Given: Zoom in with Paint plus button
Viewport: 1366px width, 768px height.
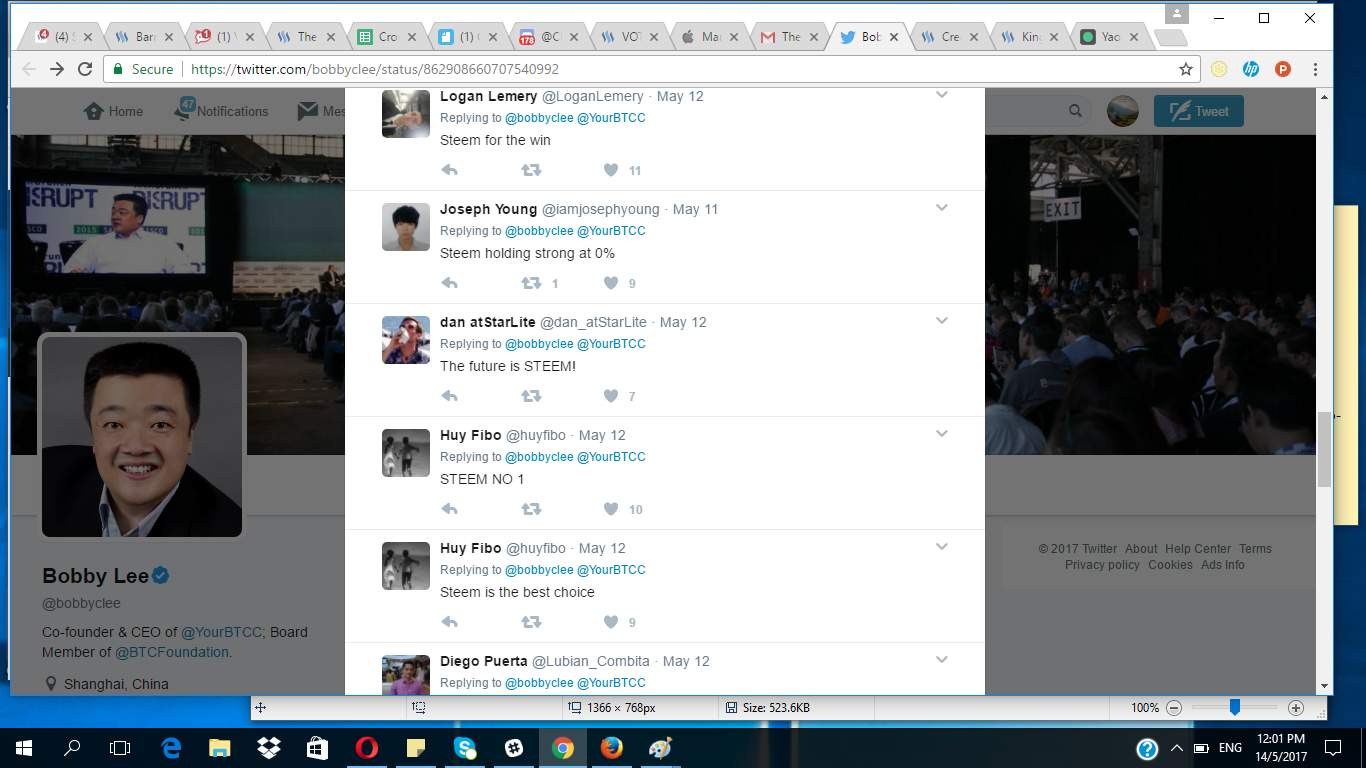Looking at the screenshot, I should (1296, 708).
